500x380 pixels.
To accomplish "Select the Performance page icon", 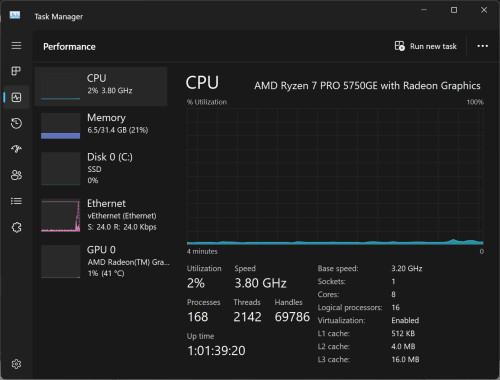I will [x=16, y=97].
